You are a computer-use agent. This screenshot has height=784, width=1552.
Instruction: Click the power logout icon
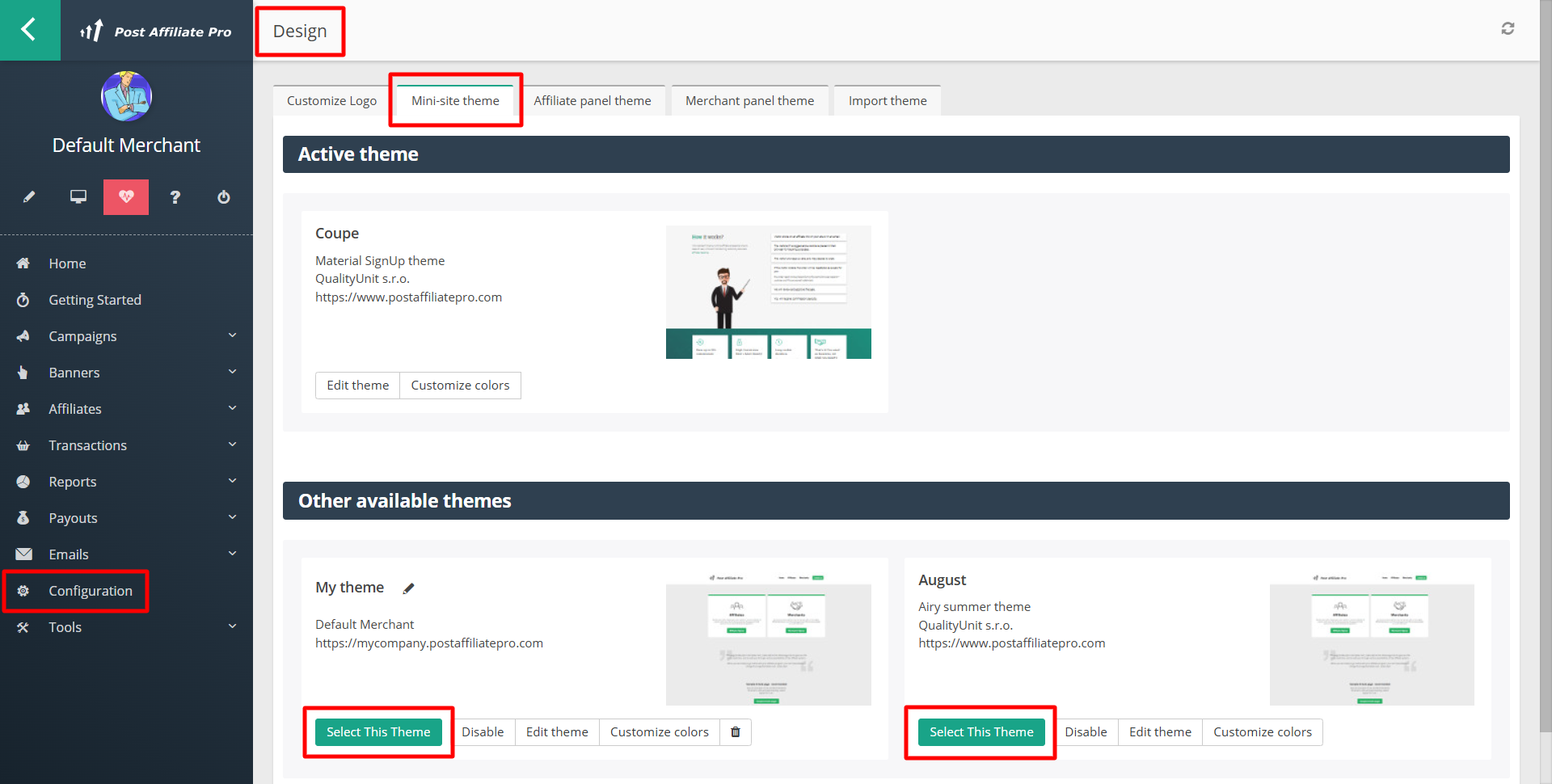[x=224, y=197]
